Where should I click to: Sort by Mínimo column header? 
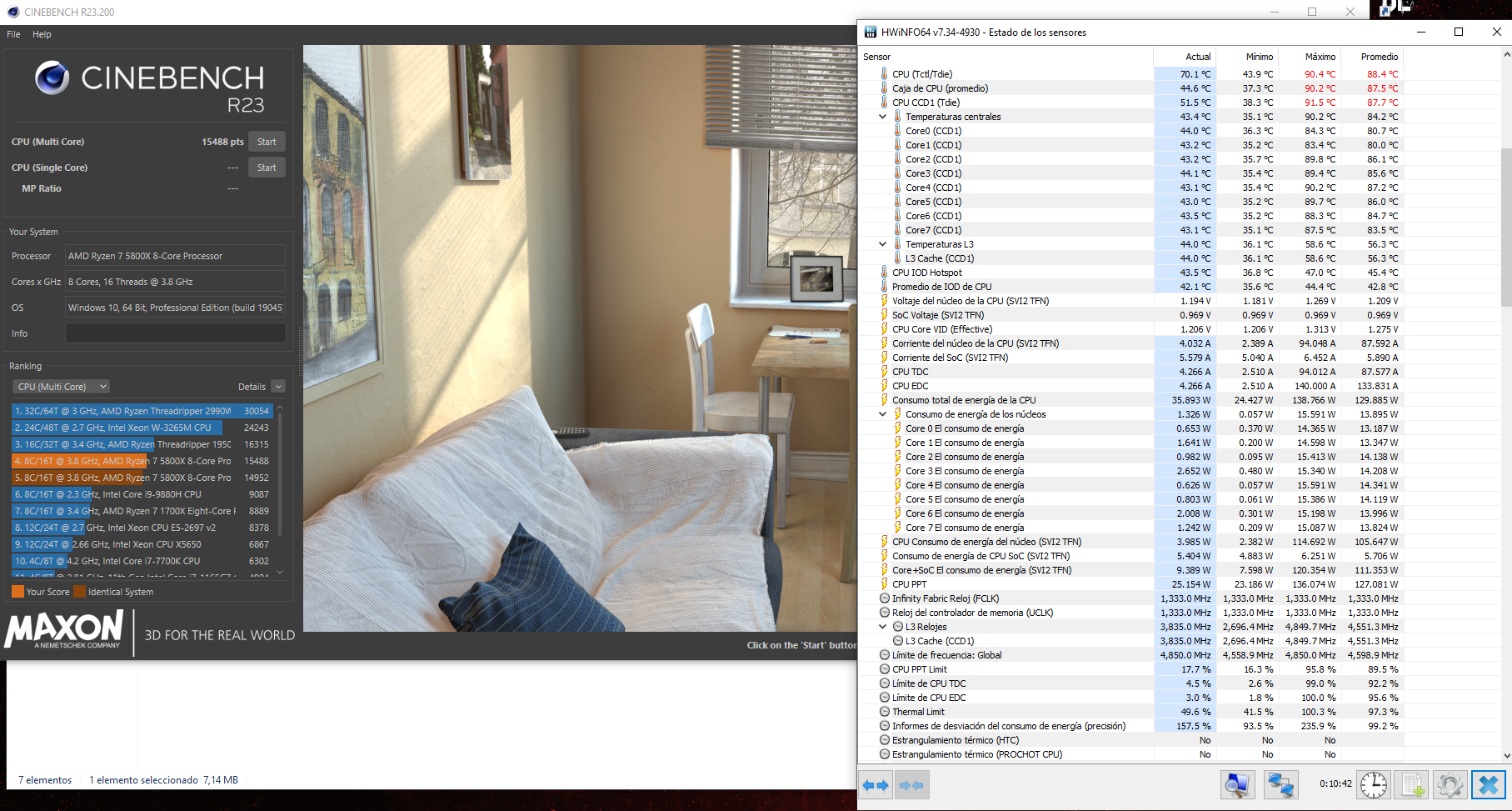point(1247,57)
